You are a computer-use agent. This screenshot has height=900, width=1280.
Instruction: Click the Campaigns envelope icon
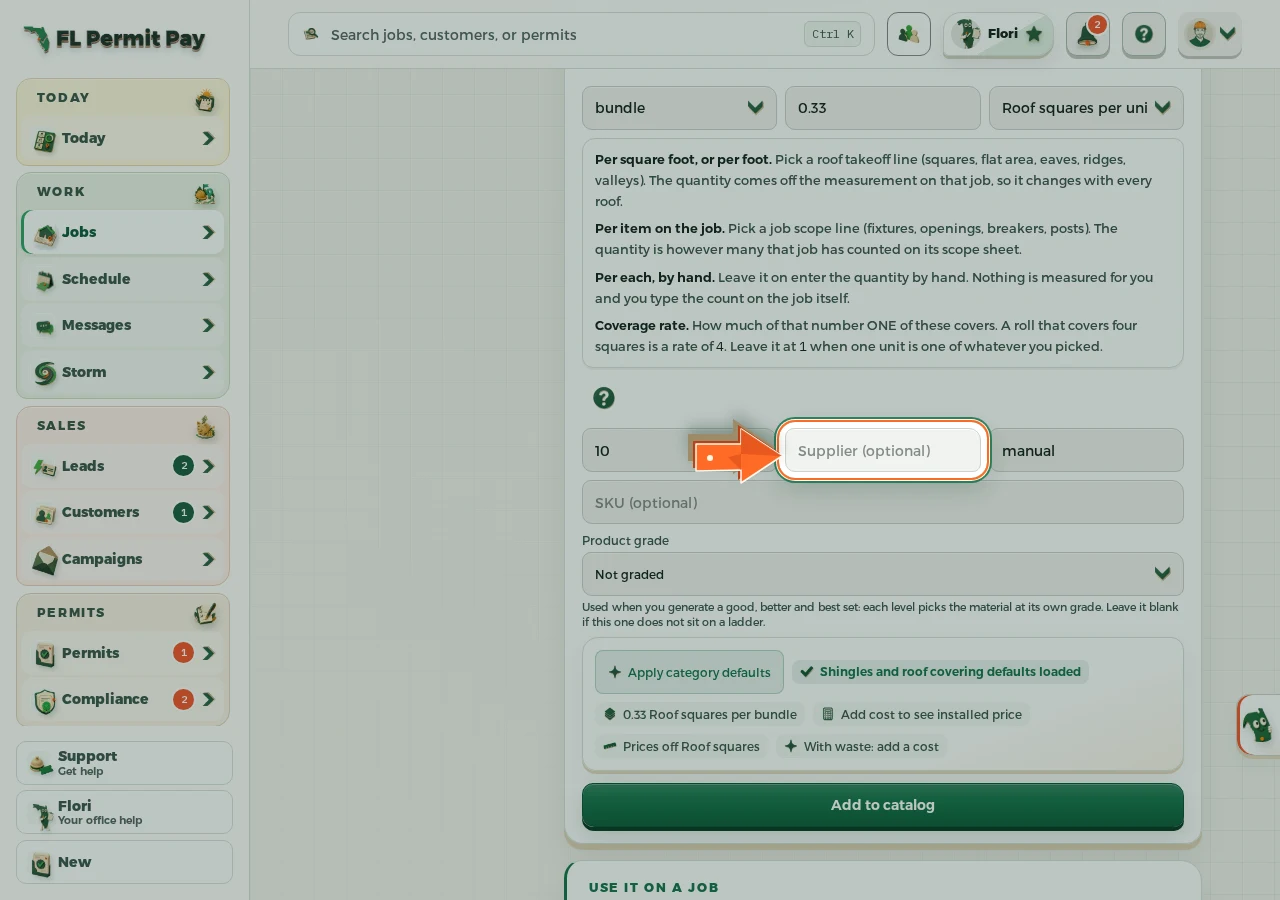(x=45, y=560)
